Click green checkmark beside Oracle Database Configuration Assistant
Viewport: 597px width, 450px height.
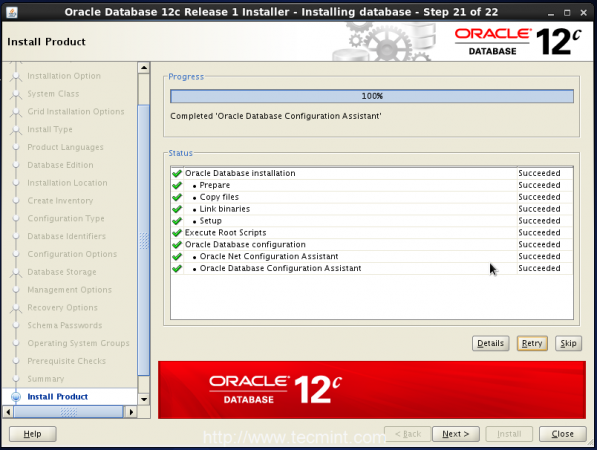pyautogui.click(x=177, y=268)
